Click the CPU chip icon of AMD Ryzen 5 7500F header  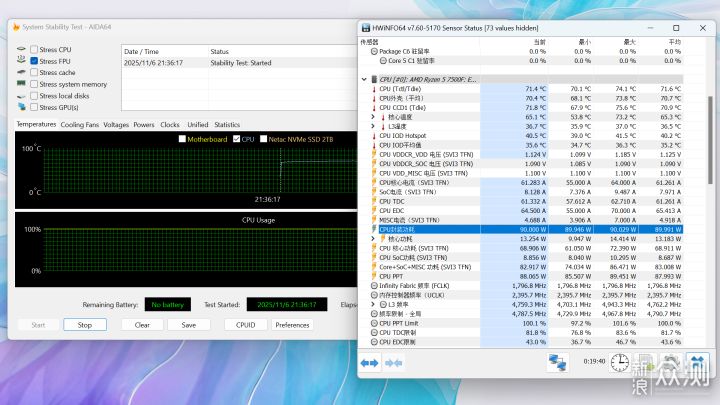374,79
